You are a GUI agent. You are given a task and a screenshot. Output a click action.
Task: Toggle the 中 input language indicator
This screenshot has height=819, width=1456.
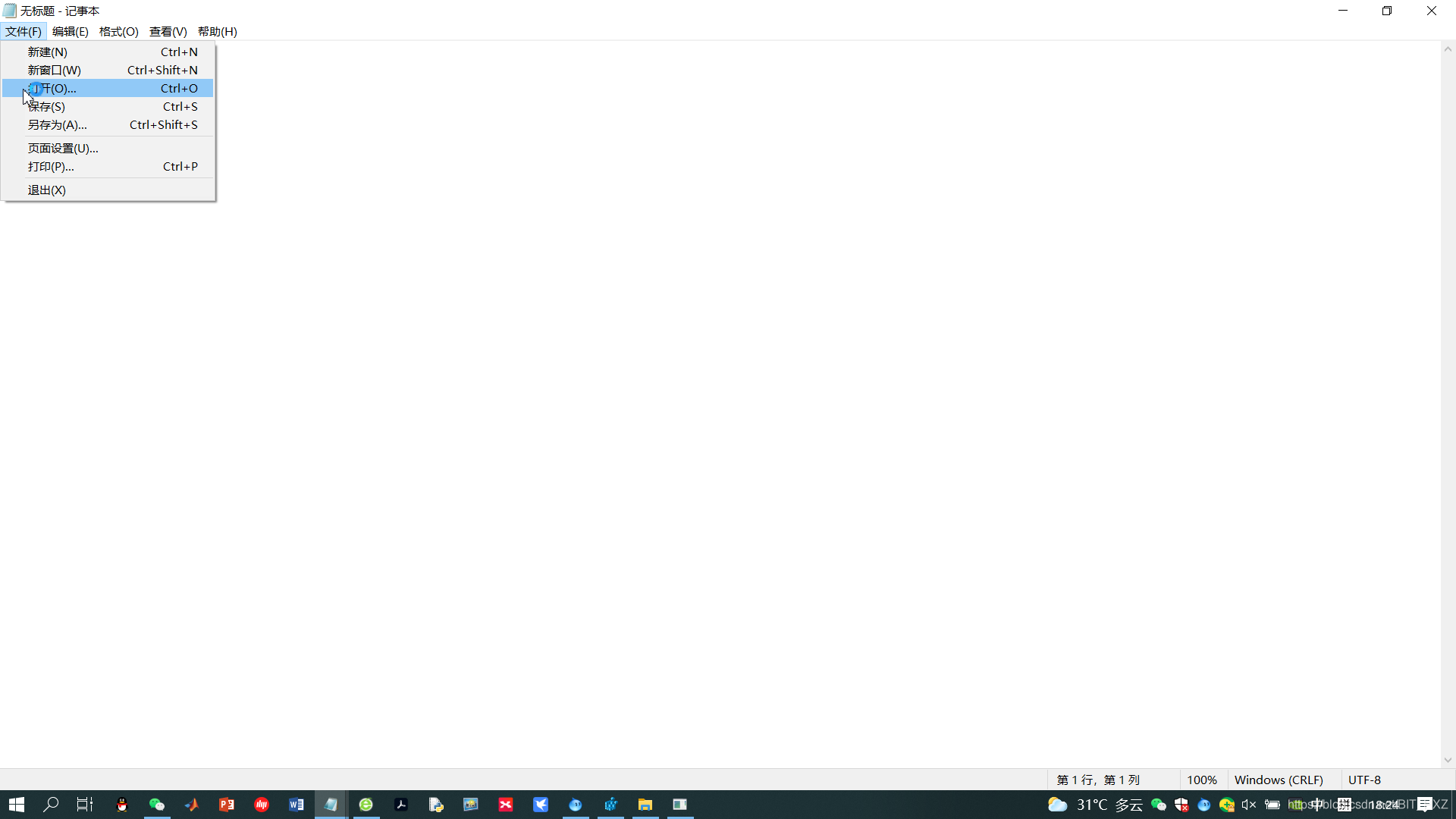pos(1316,805)
